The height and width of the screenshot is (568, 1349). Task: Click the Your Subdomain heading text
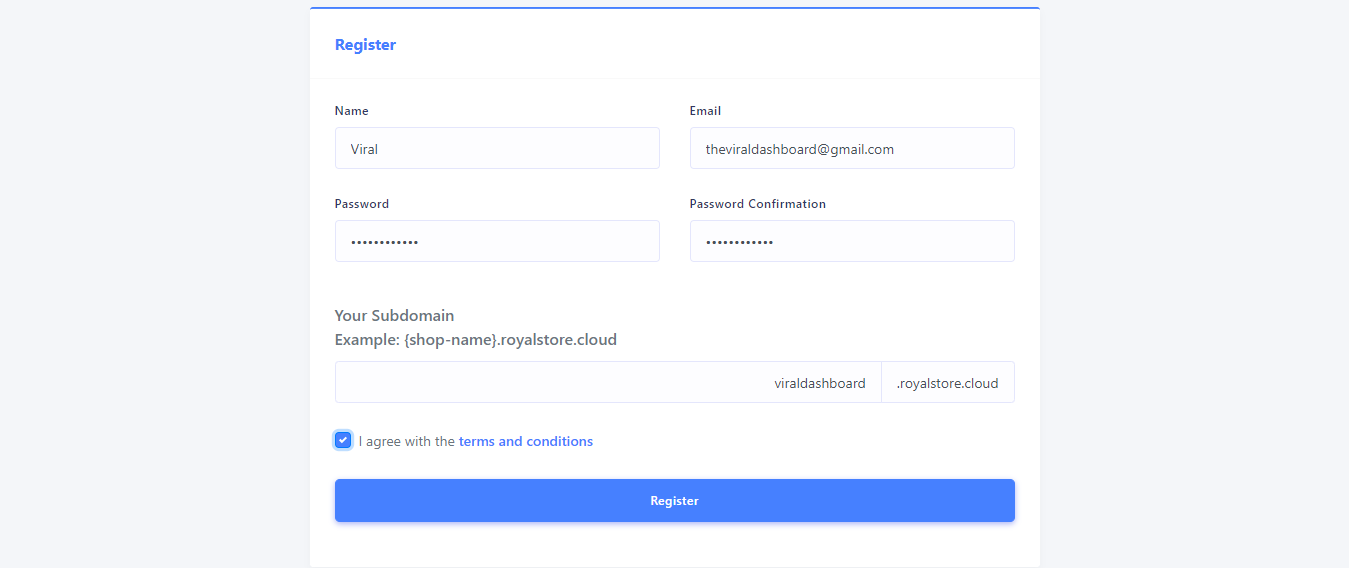[394, 316]
